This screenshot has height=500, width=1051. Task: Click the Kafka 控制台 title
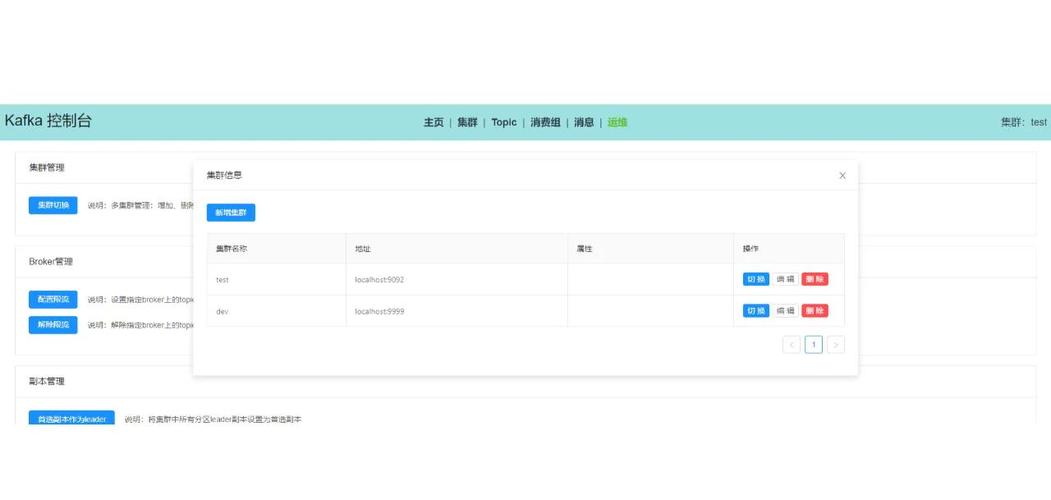point(48,121)
